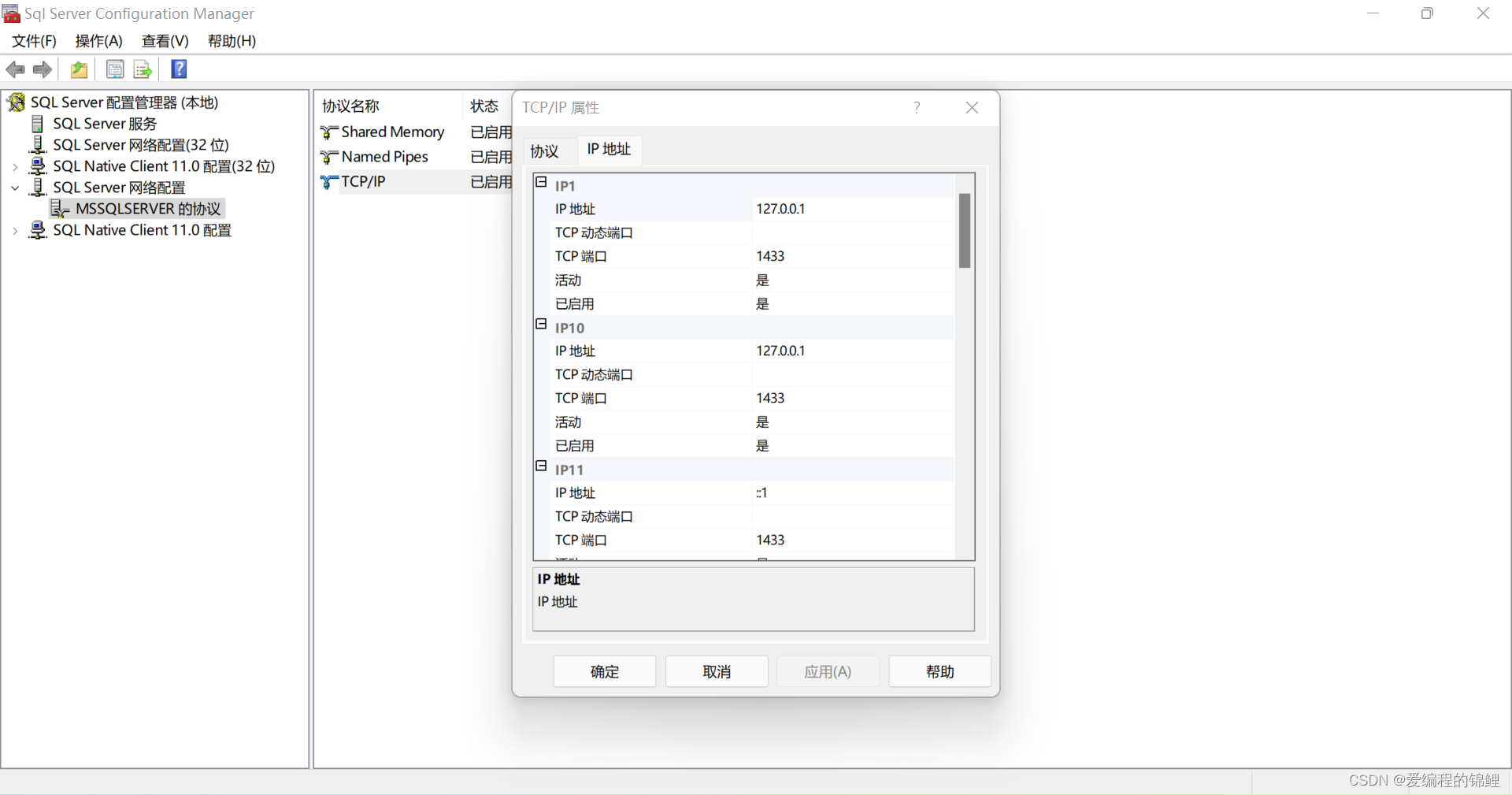Open the Help toolbar icon
The height and width of the screenshot is (795, 1512).
click(180, 69)
